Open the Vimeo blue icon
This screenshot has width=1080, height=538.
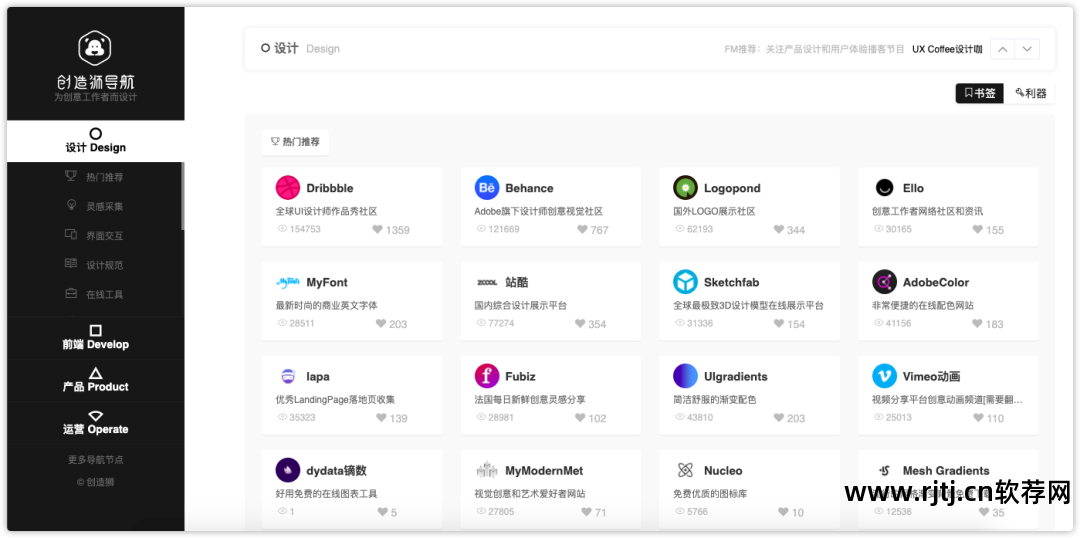[x=884, y=376]
